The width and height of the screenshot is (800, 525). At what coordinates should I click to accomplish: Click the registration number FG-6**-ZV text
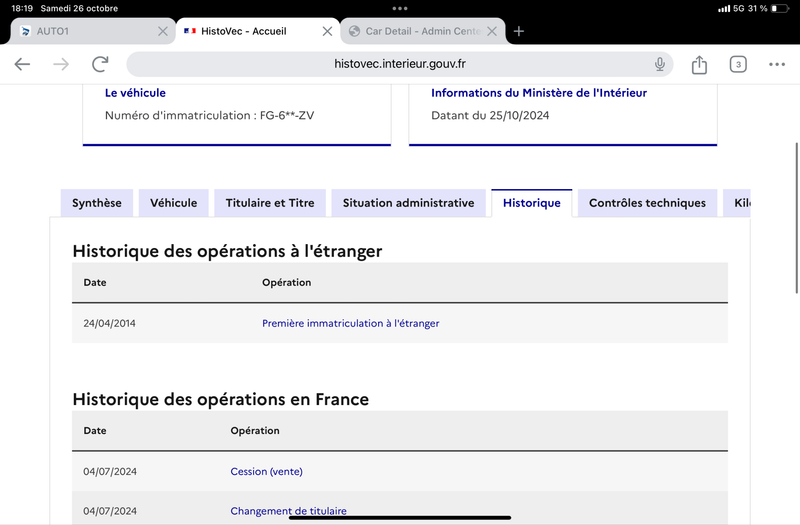click(x=287, y=115)
